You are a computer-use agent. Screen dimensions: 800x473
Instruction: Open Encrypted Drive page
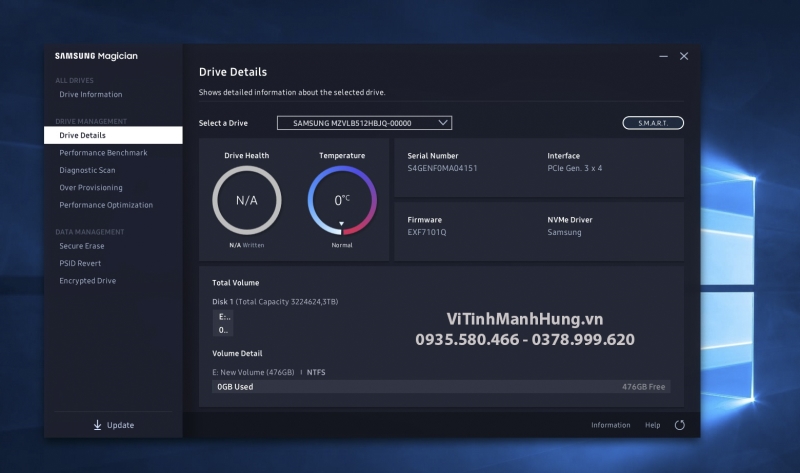click(88, 281)
